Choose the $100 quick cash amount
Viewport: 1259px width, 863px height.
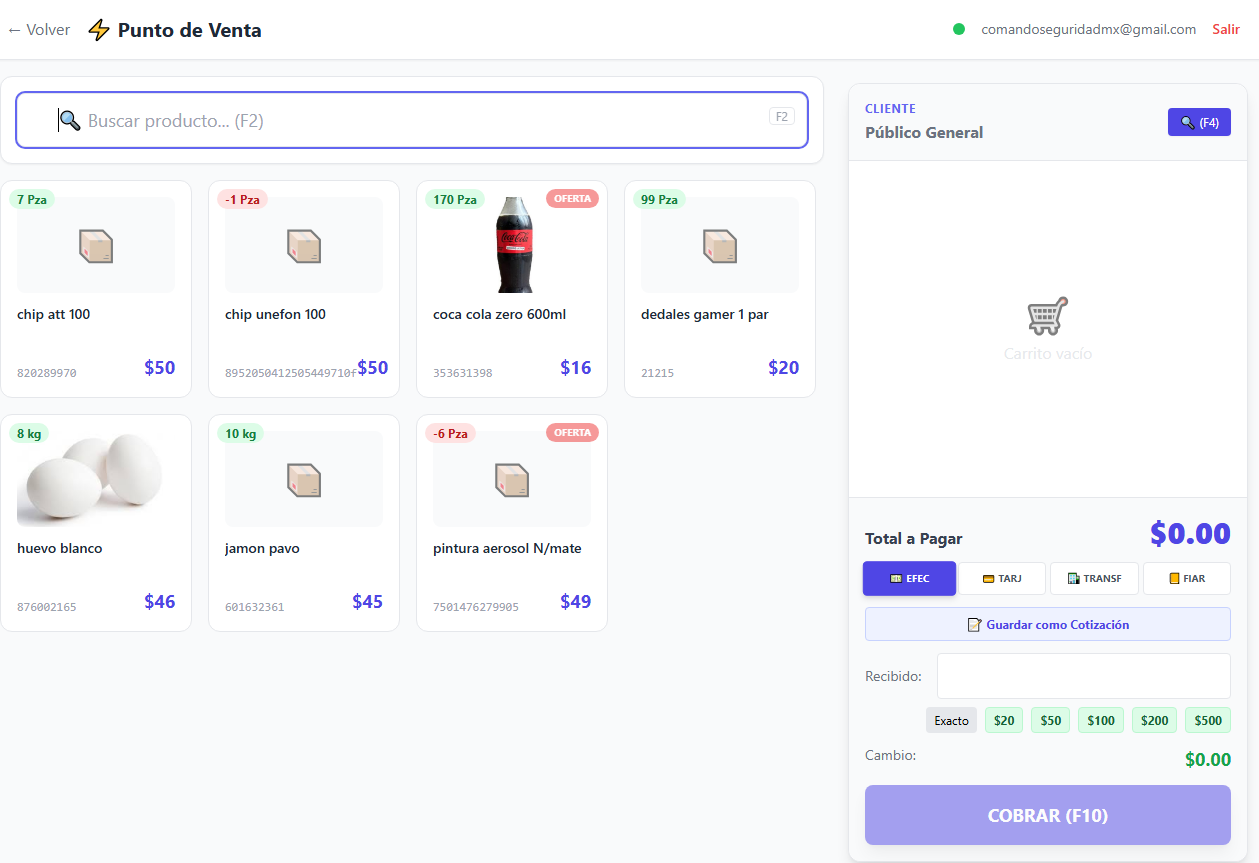pos(1101,720)
